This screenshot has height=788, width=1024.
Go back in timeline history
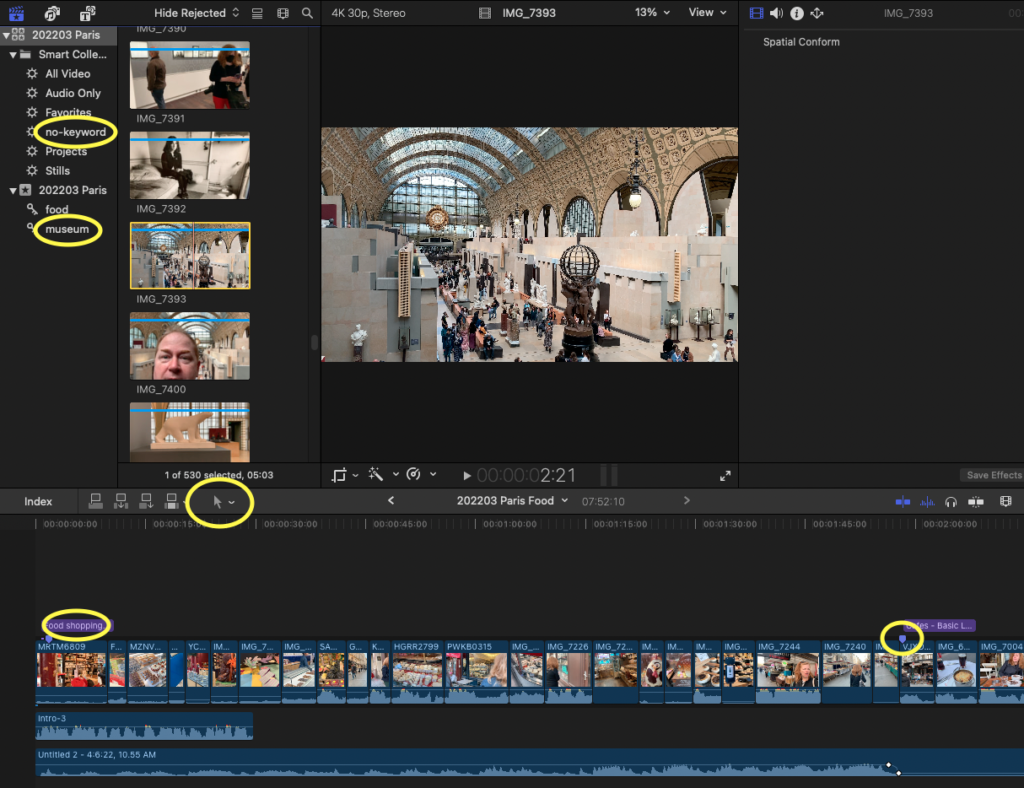pos(391,501)
